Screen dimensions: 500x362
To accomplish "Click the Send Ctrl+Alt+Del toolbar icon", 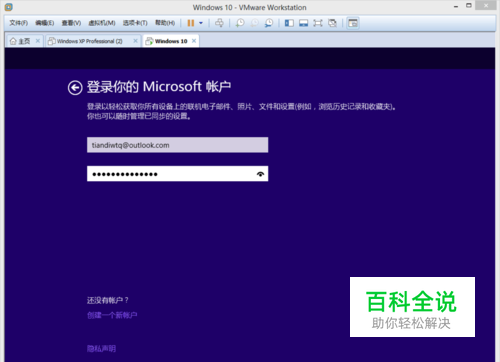I will pos(219,23).
